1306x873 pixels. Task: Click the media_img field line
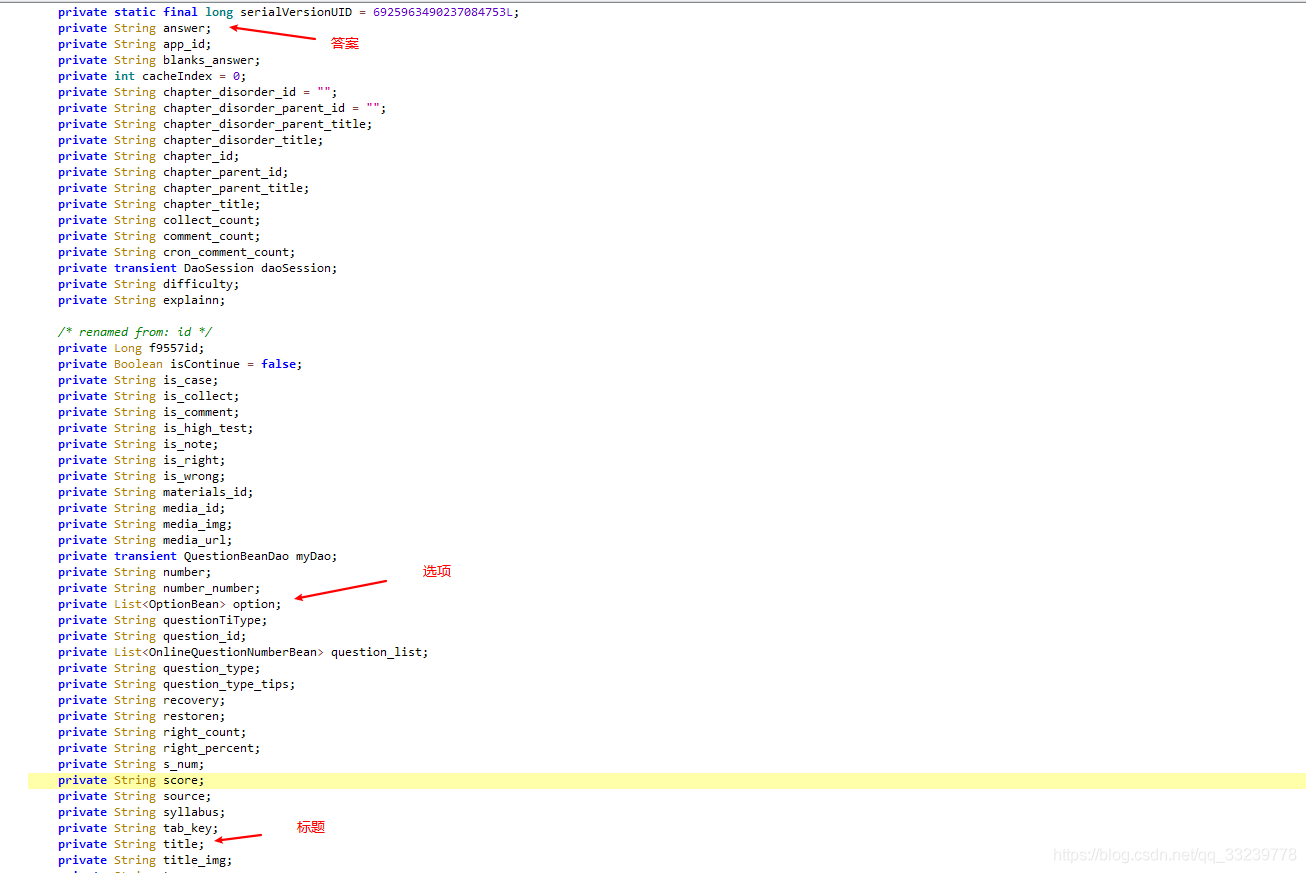point(145,524)
